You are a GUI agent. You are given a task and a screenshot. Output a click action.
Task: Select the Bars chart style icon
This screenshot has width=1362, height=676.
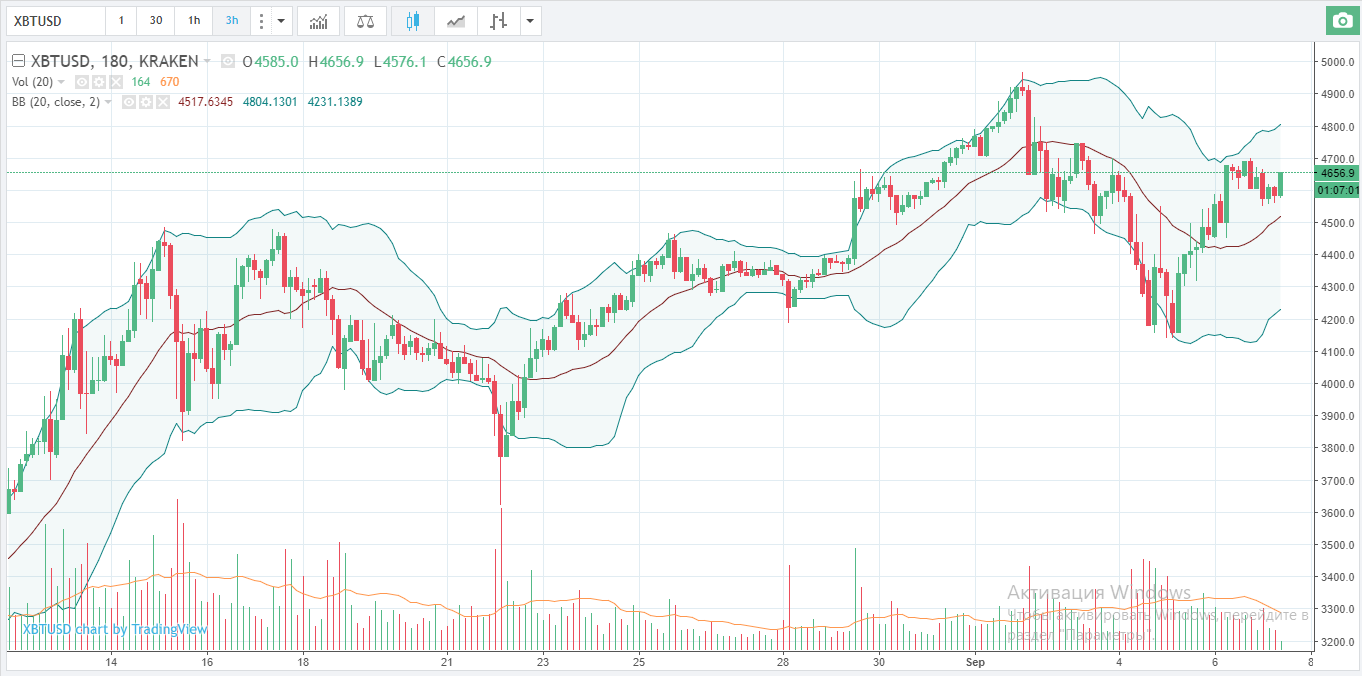[498, 21]
